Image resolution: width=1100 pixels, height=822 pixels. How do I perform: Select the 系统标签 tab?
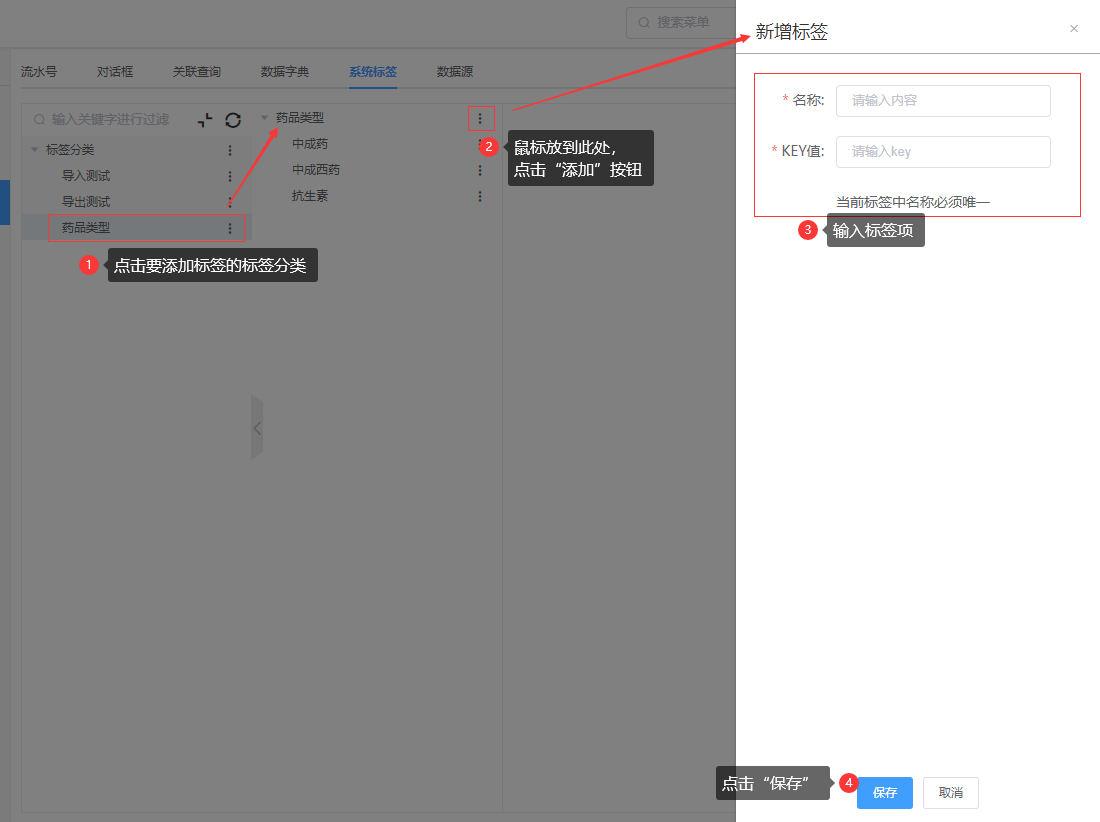[373, 72]
